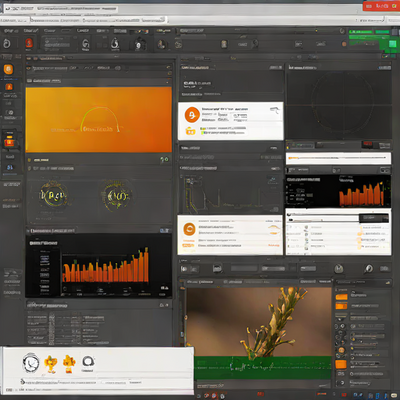Screen dimensions: 400x400
Task: Click the yellow folder icon in the upper white card
Action: tap(190, 131)
